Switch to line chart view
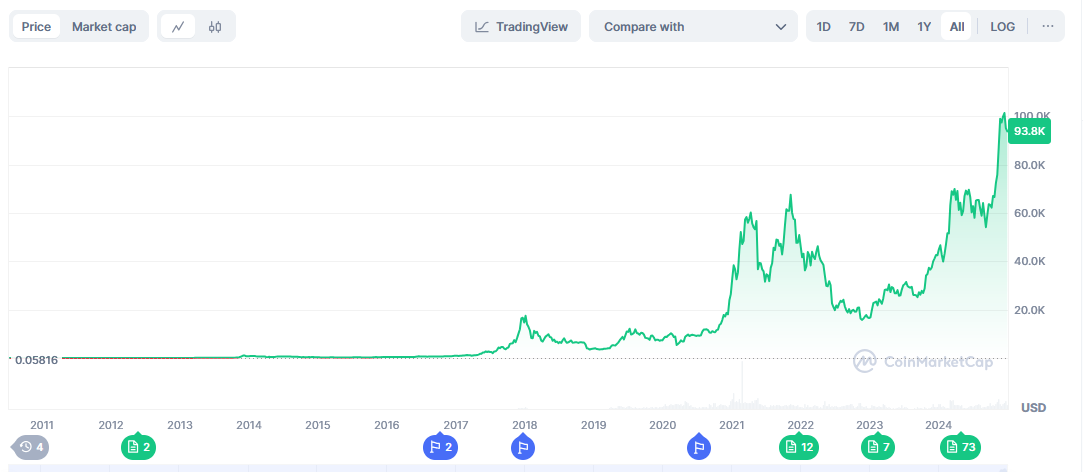Screen dimensions: 1083x472 pos(179,27)
